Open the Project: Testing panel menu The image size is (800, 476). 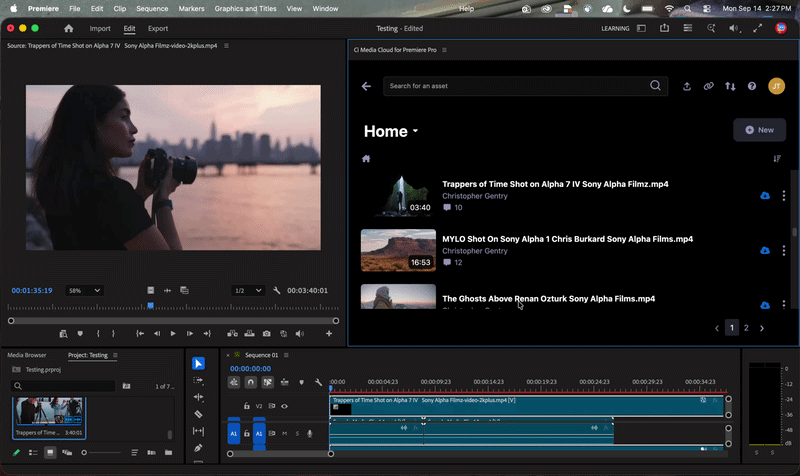(115, 355)
